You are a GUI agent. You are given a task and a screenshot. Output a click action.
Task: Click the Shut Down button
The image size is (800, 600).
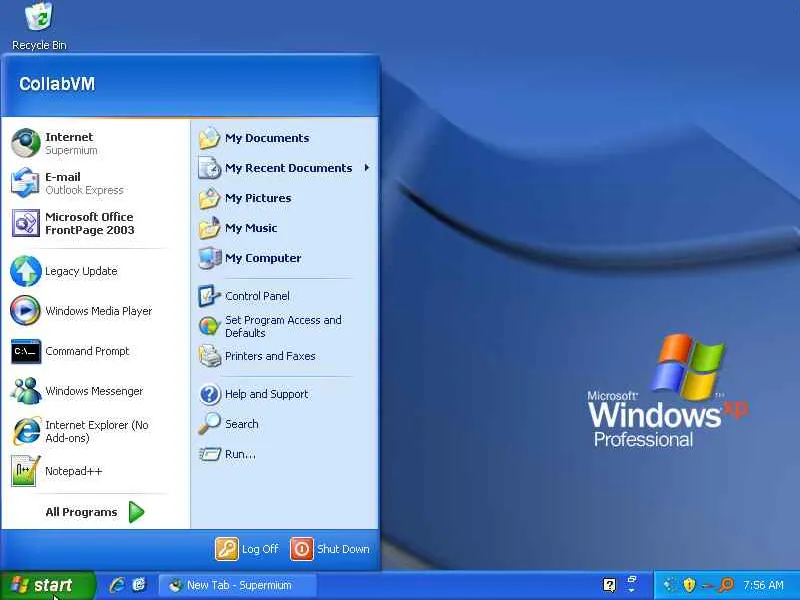coord(330,549)
